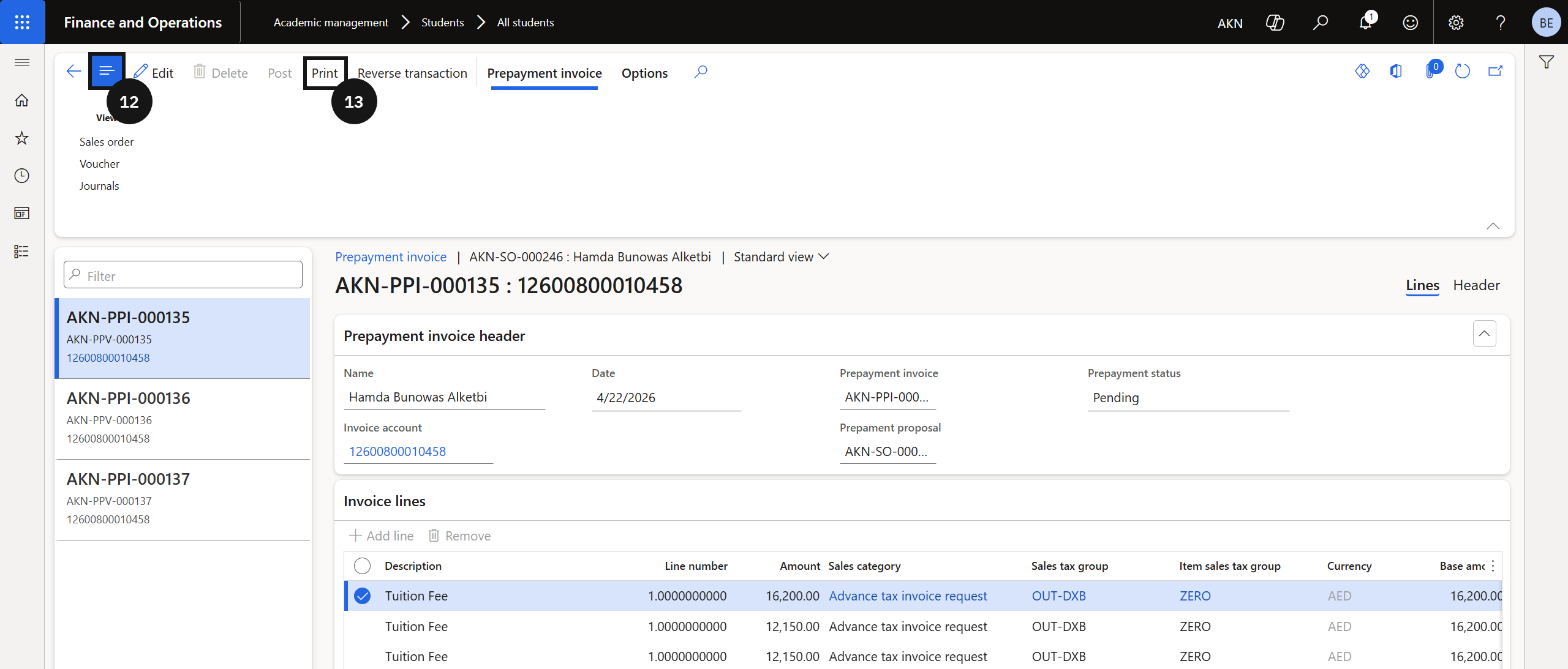Screen dimensions: 1568x669
Task: Collapse the action pane ribbon
Action: pos(1493,226)
